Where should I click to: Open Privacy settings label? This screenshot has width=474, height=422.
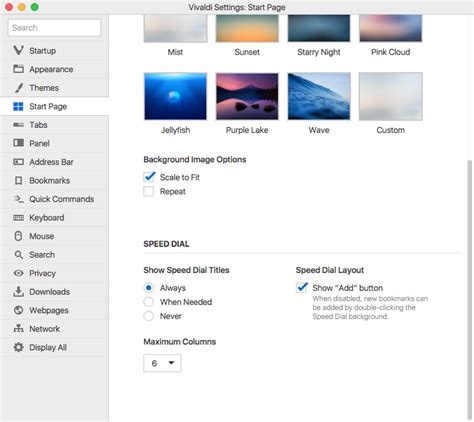(42, 273)
